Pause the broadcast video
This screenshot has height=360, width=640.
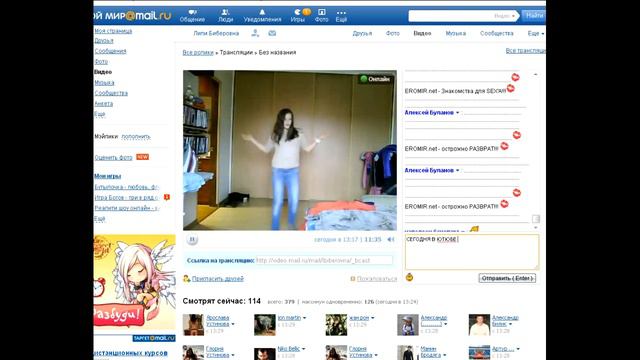(x=192, y=240)
